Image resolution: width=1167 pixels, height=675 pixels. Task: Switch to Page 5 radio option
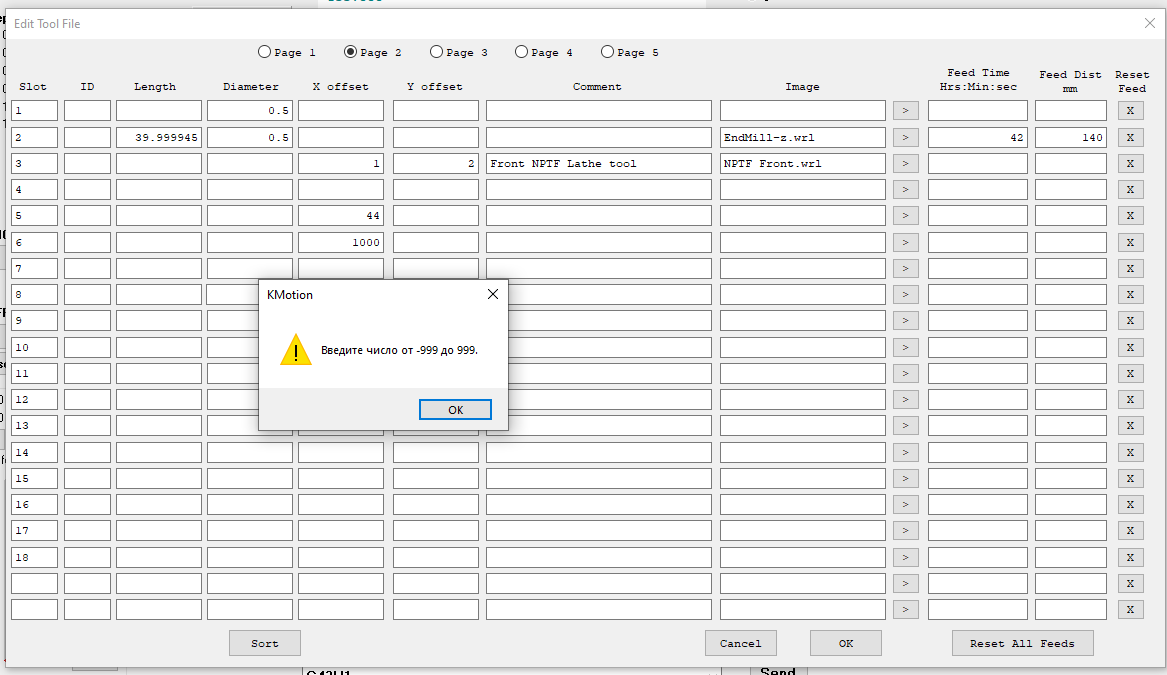tap(608, 52)
